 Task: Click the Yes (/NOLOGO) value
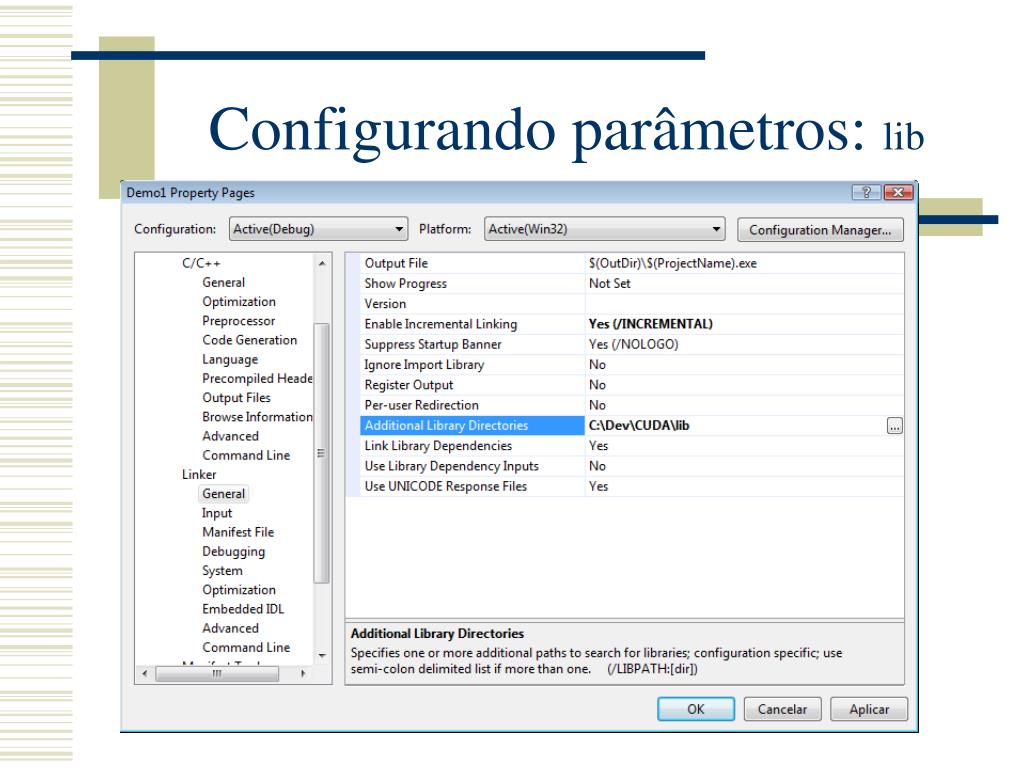(x=633, y=344)
